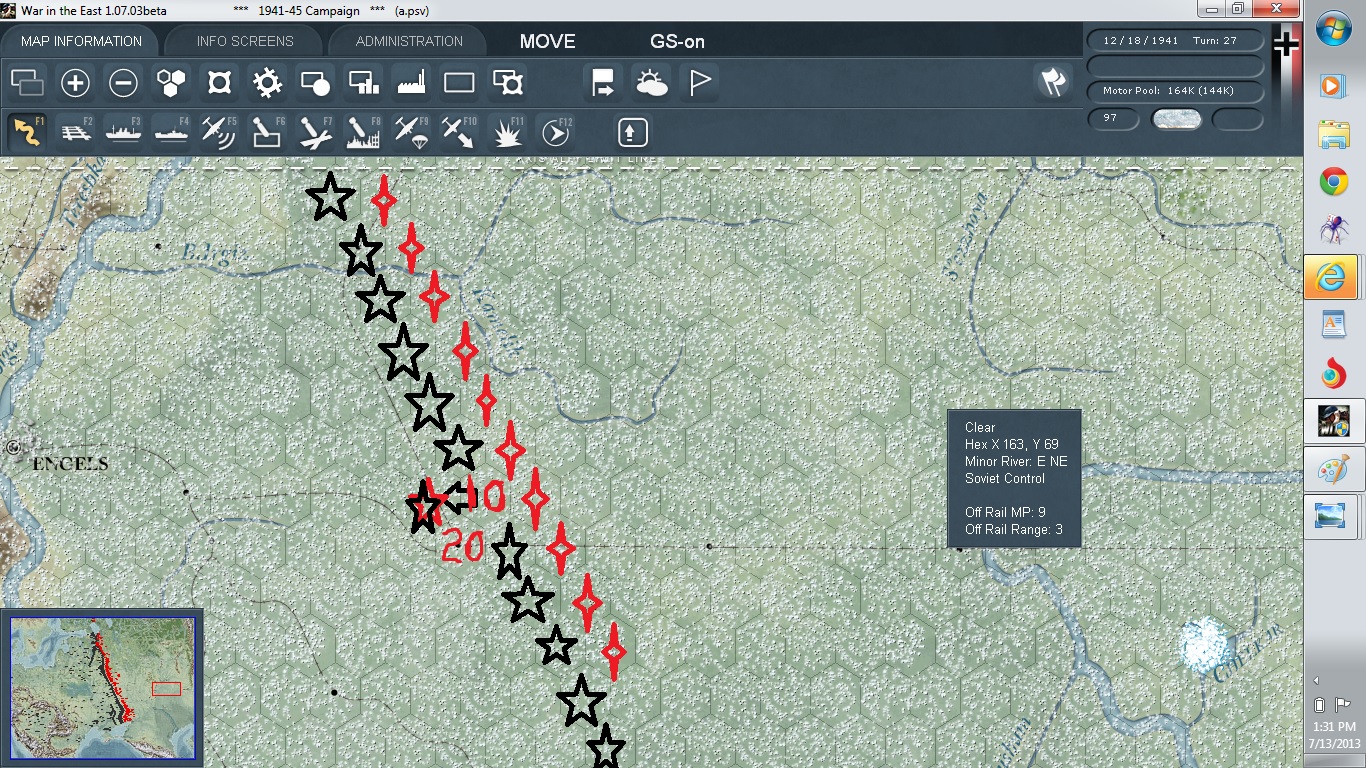Click the MOVE mode label

pyautogui.click(x=547, y=42)
